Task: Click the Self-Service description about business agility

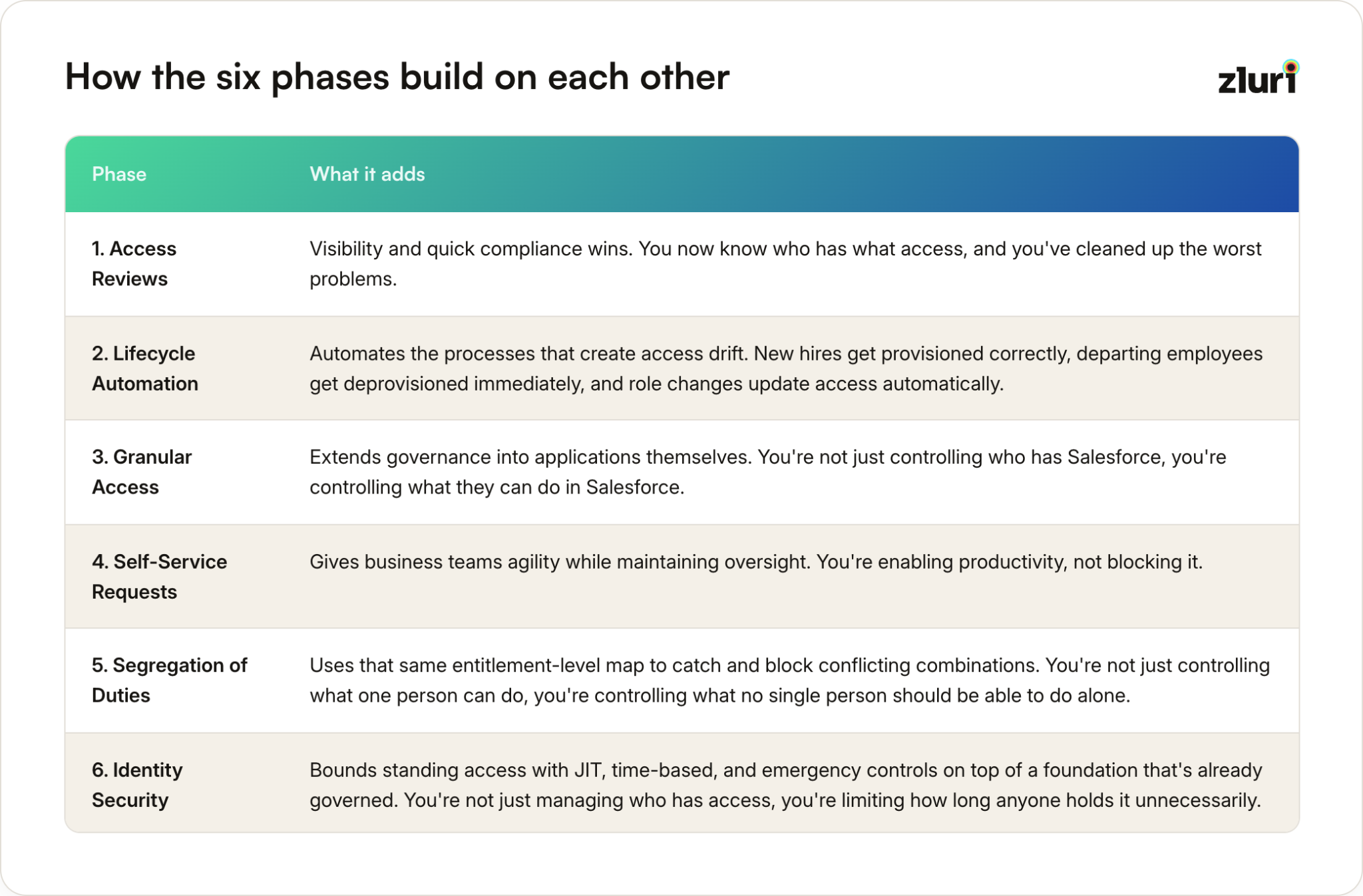Action: (756, 562)
